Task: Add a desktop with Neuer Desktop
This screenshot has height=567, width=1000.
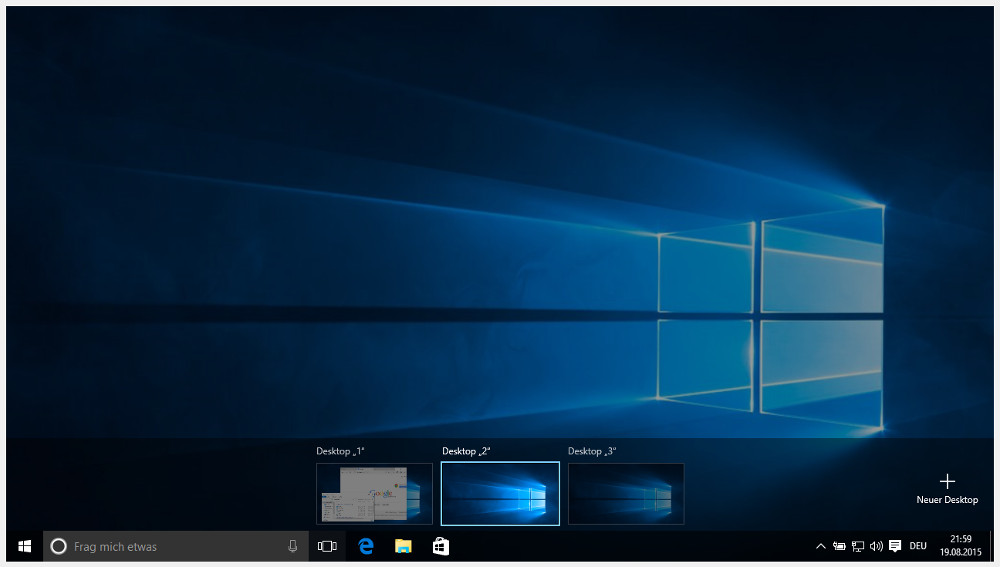Action: [947, 490]
